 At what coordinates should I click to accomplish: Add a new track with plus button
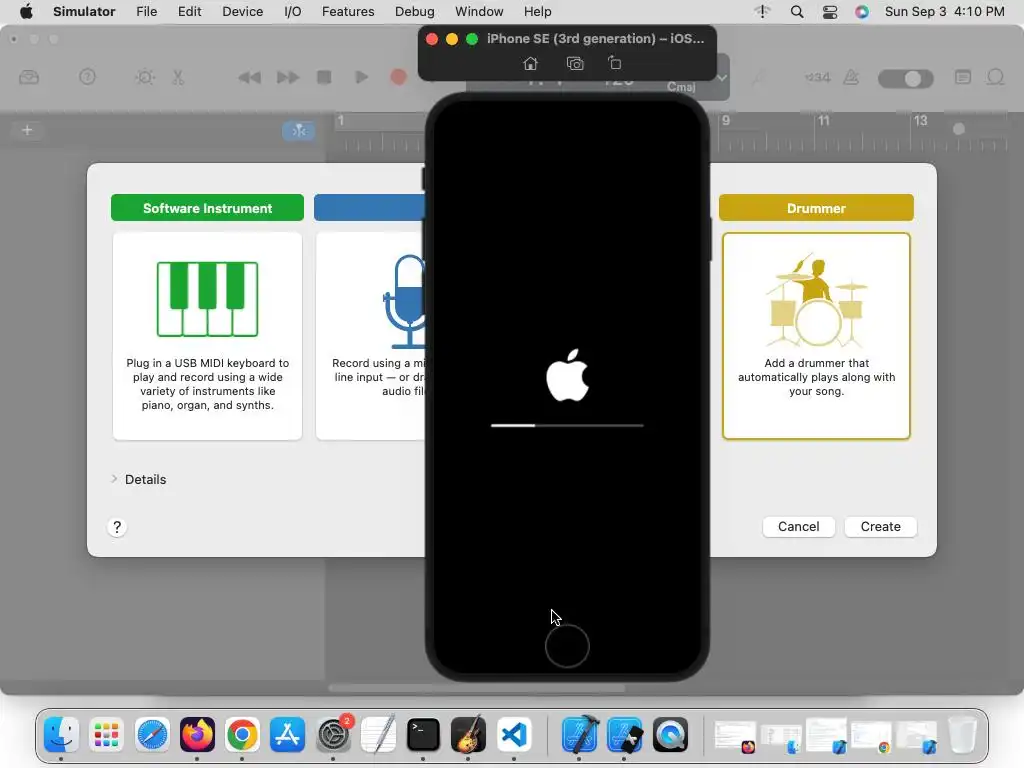27,130
